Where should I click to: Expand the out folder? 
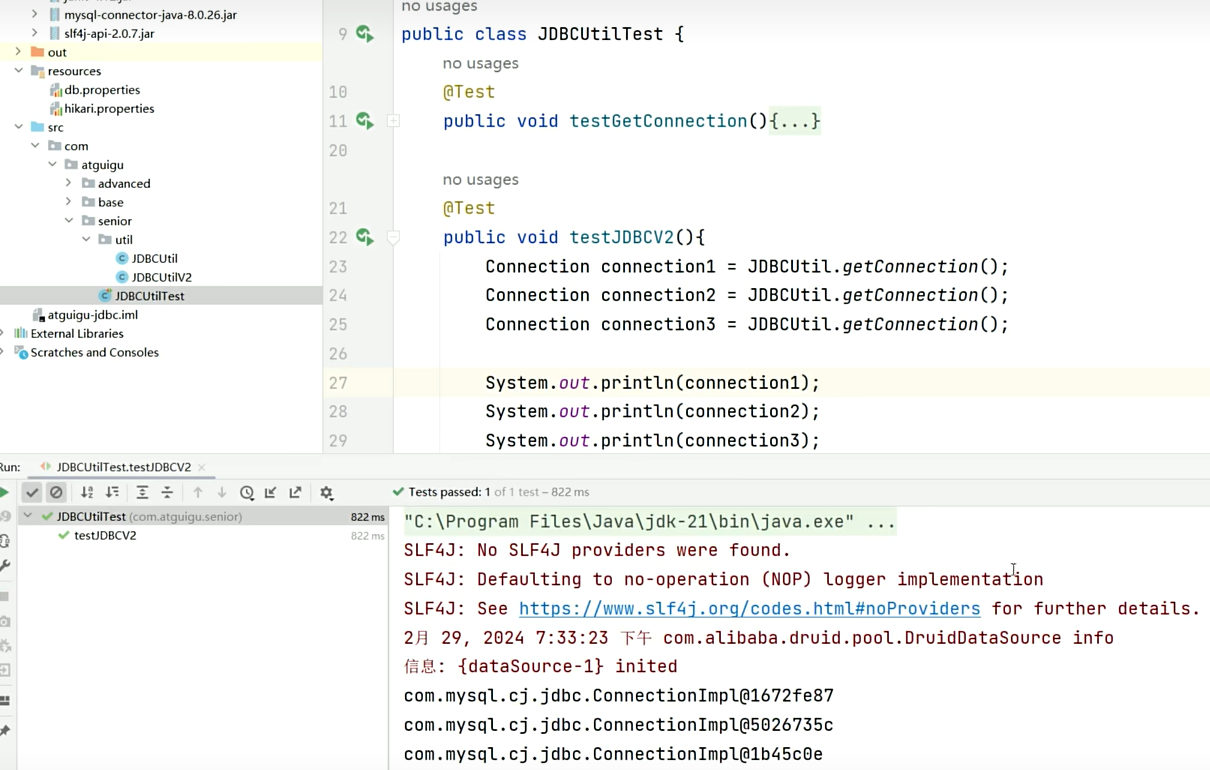(x=18, y=52)
